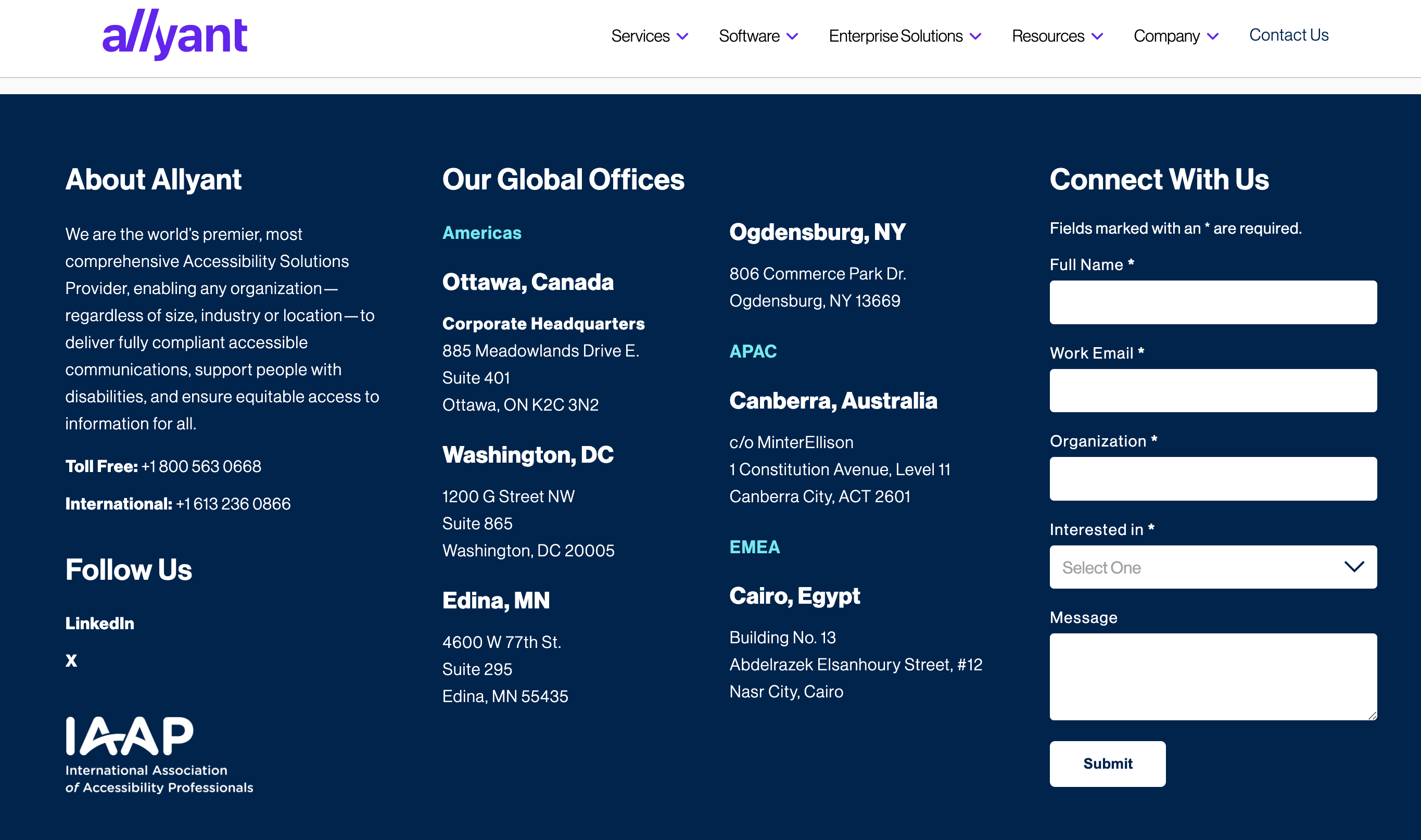Follow the X social link
This screenshot has width=1421, height=840.
pos(71,660)
